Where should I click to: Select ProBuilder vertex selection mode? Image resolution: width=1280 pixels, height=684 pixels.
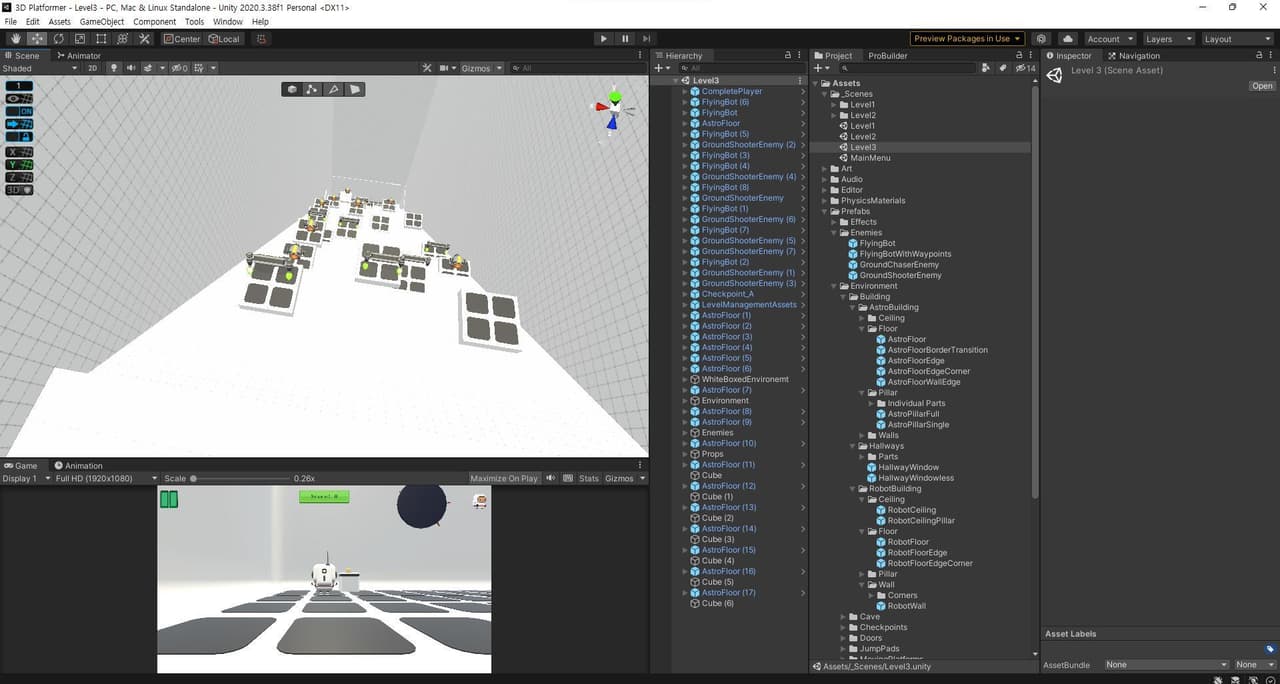click(x=312, y=89)
